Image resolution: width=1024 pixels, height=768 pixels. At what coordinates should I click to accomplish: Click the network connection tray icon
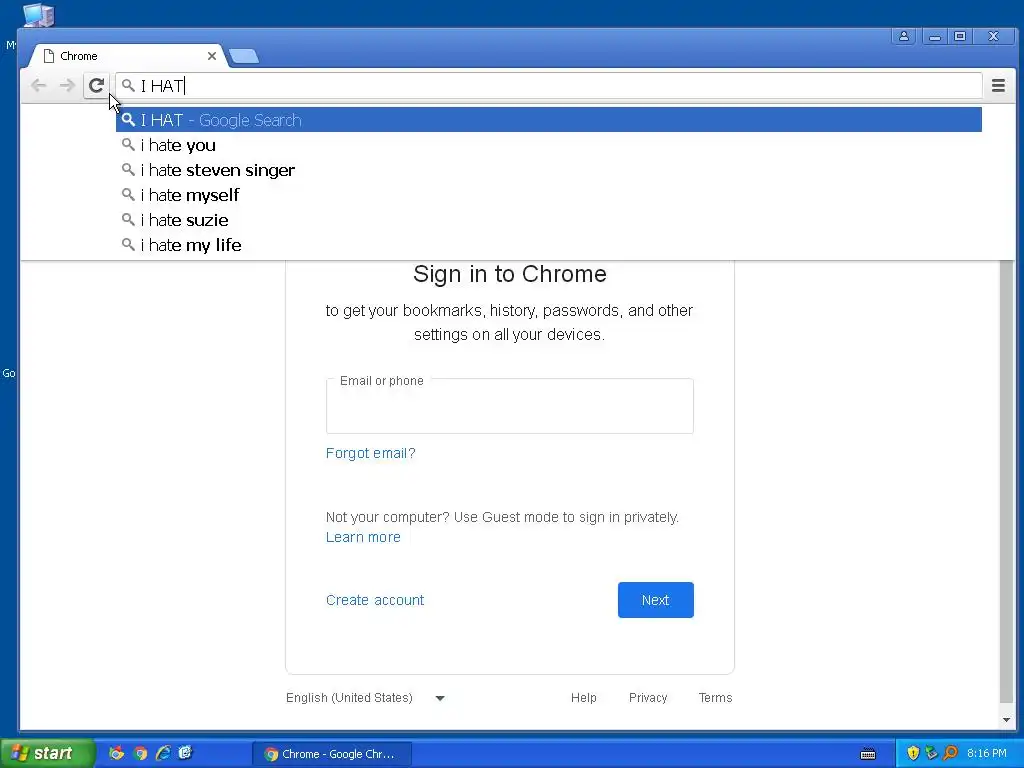(x=931, y=754)
